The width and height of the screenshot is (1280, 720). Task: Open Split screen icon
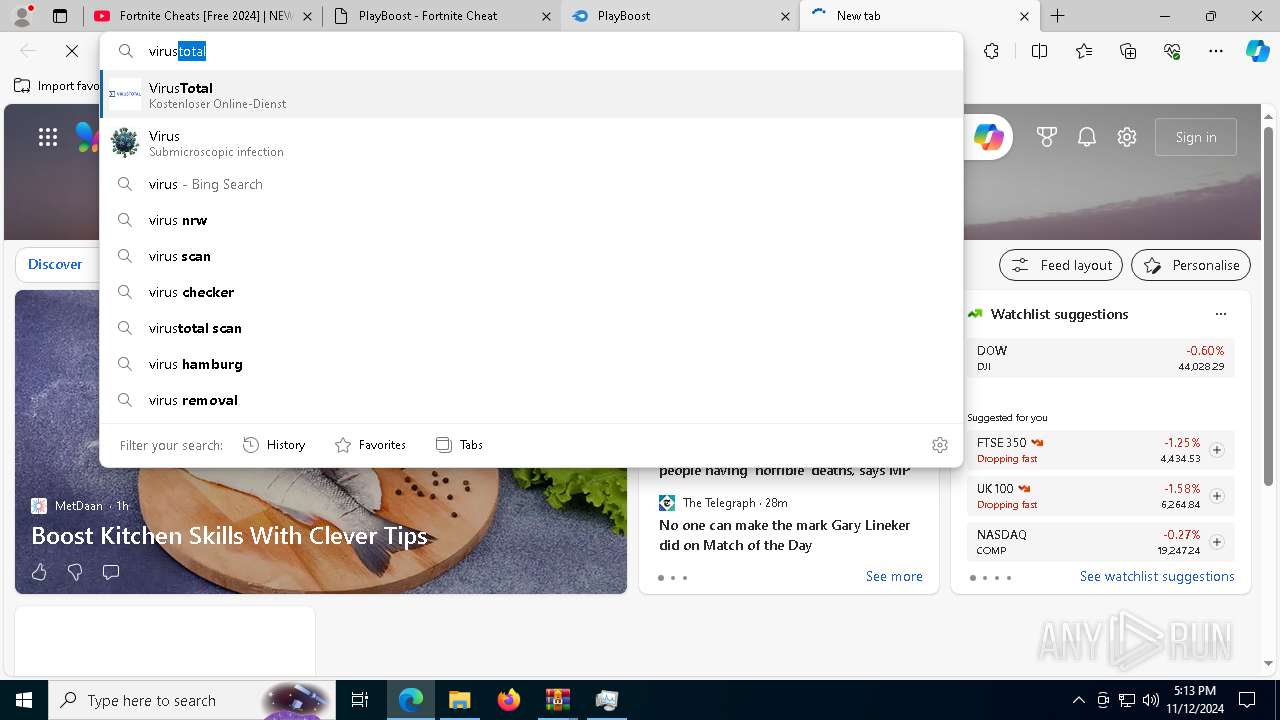click(x=1039, y=51)
